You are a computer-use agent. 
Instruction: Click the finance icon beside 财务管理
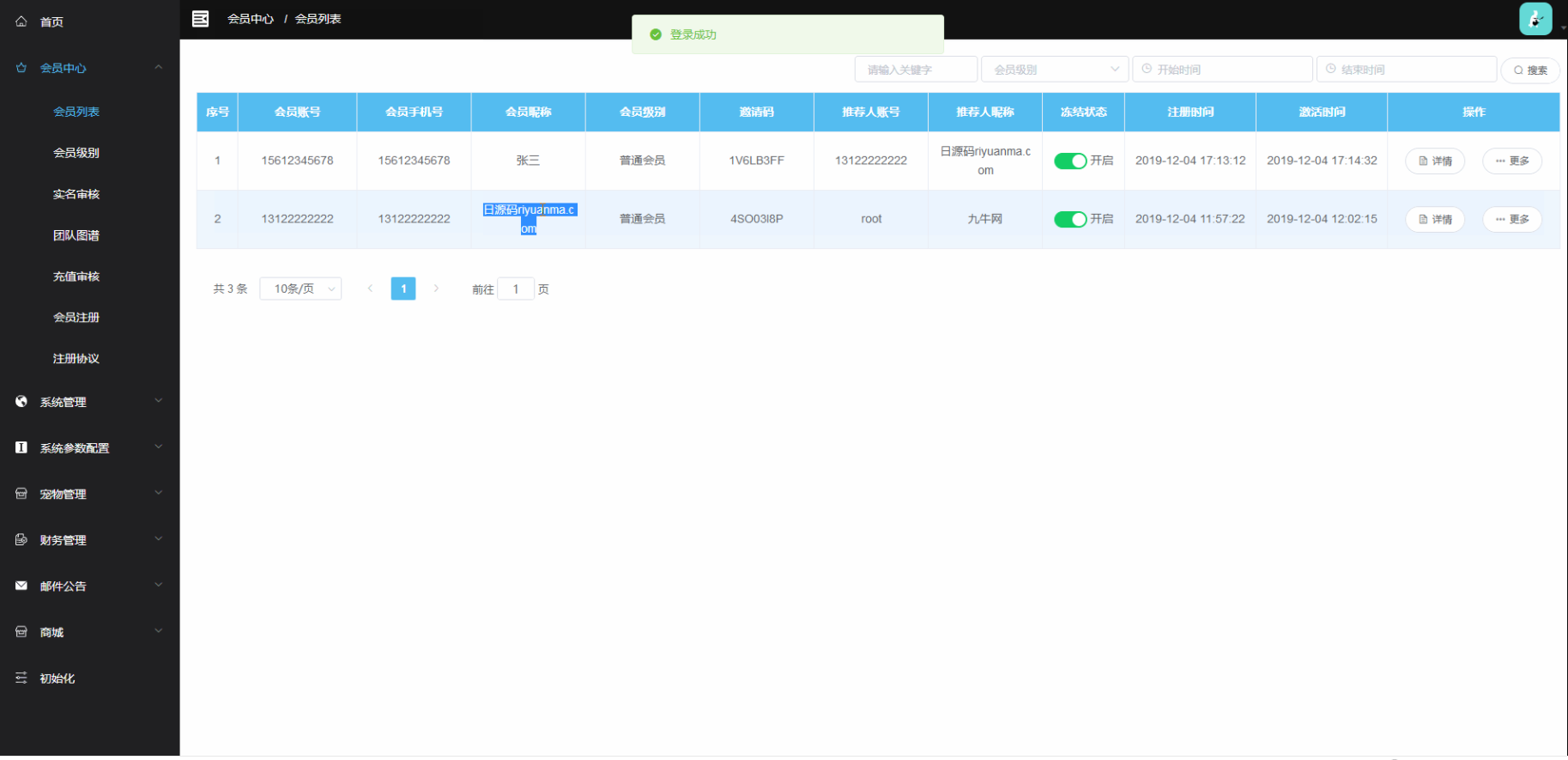click(21, 539)
